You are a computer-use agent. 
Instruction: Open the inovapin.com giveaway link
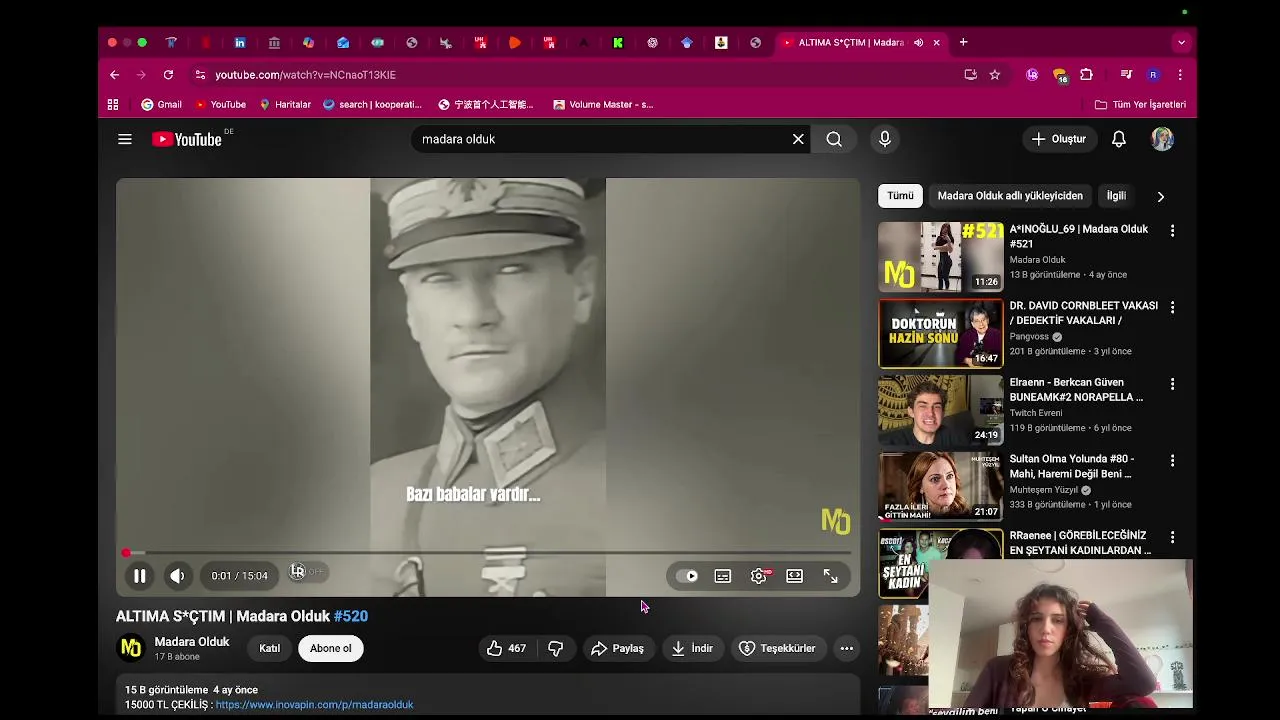click(314, 705)
